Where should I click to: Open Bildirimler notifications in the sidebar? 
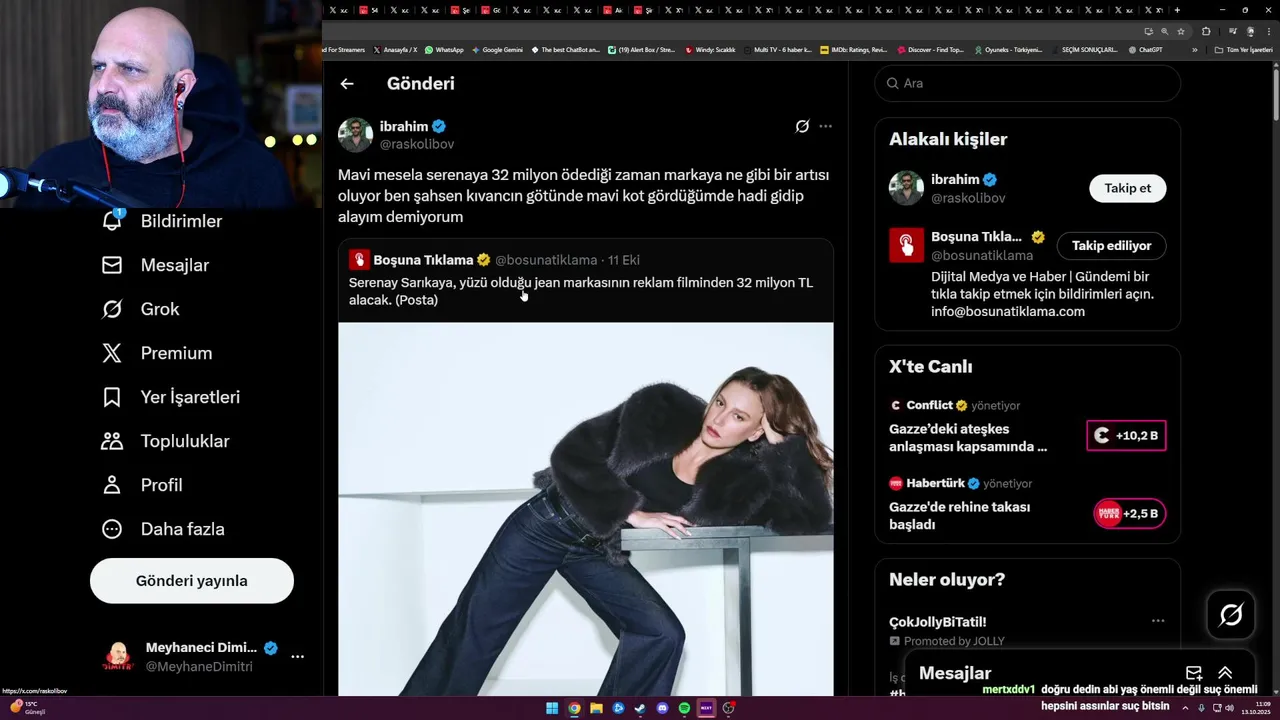tap(162, 221)
